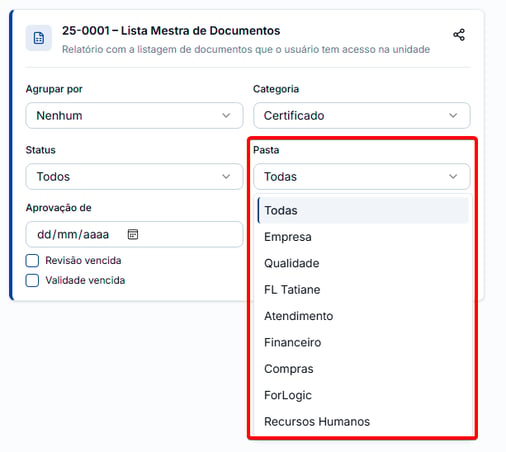The image size is (506, 452).
Task: Open the Categoria dropdown showing Certificado
Action: 362,115
